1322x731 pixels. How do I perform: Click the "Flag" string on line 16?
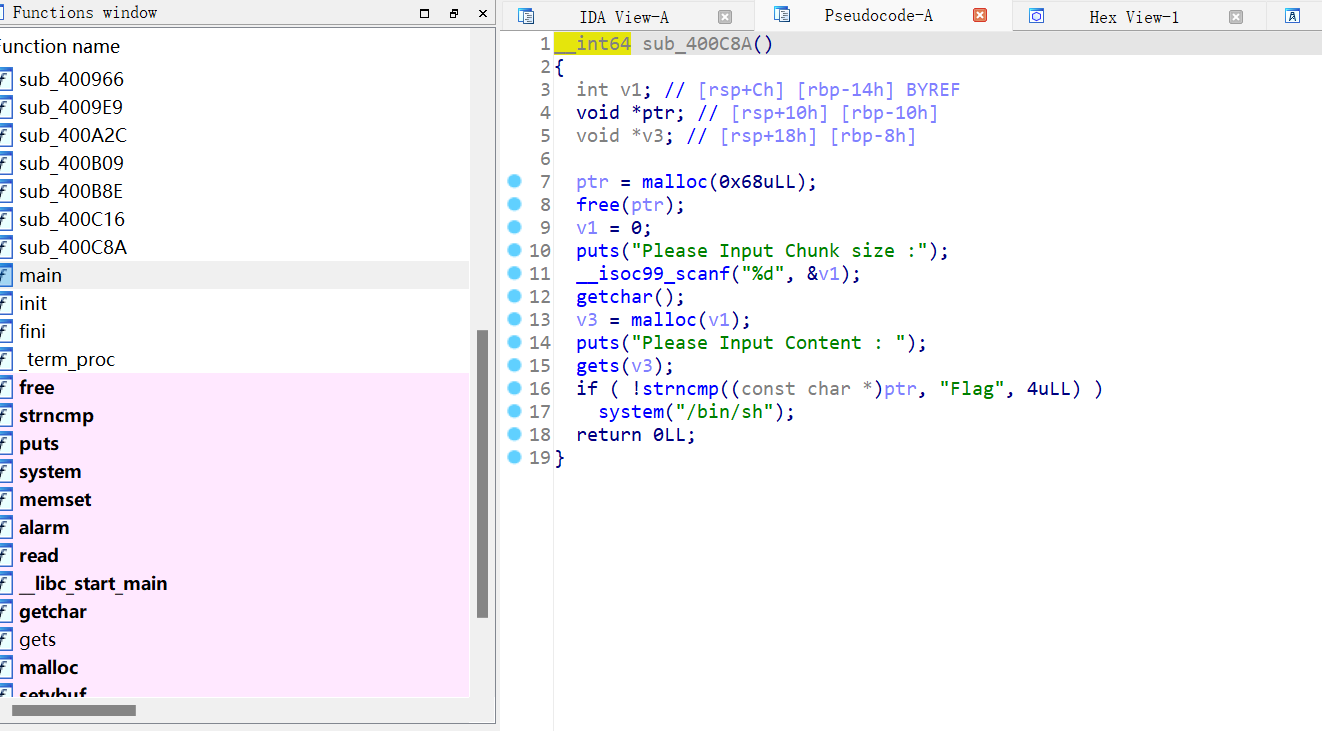tap(971, 389)
